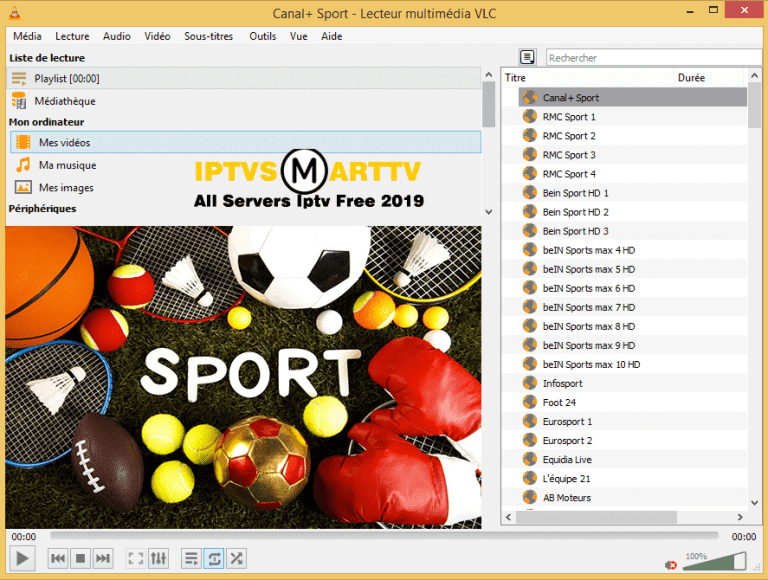This screenshot has width=768, height=580.
Task: Click channel list scroll right arrow
Action: pyautogui.click(x=740, y=517)
